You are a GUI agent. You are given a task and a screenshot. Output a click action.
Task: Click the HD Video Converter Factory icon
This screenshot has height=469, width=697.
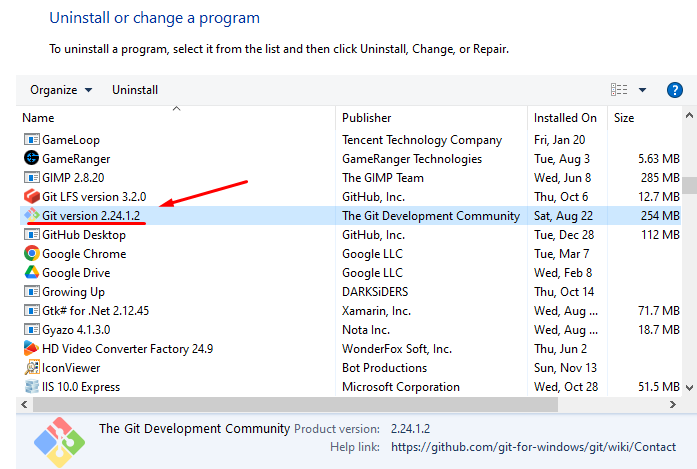click(30, 349)
